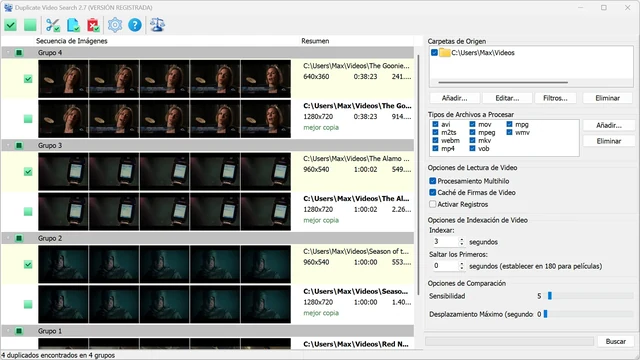Collapse the Grupo 4 group
The width and height of the screenshot is (640, 360).
(8, 53)
